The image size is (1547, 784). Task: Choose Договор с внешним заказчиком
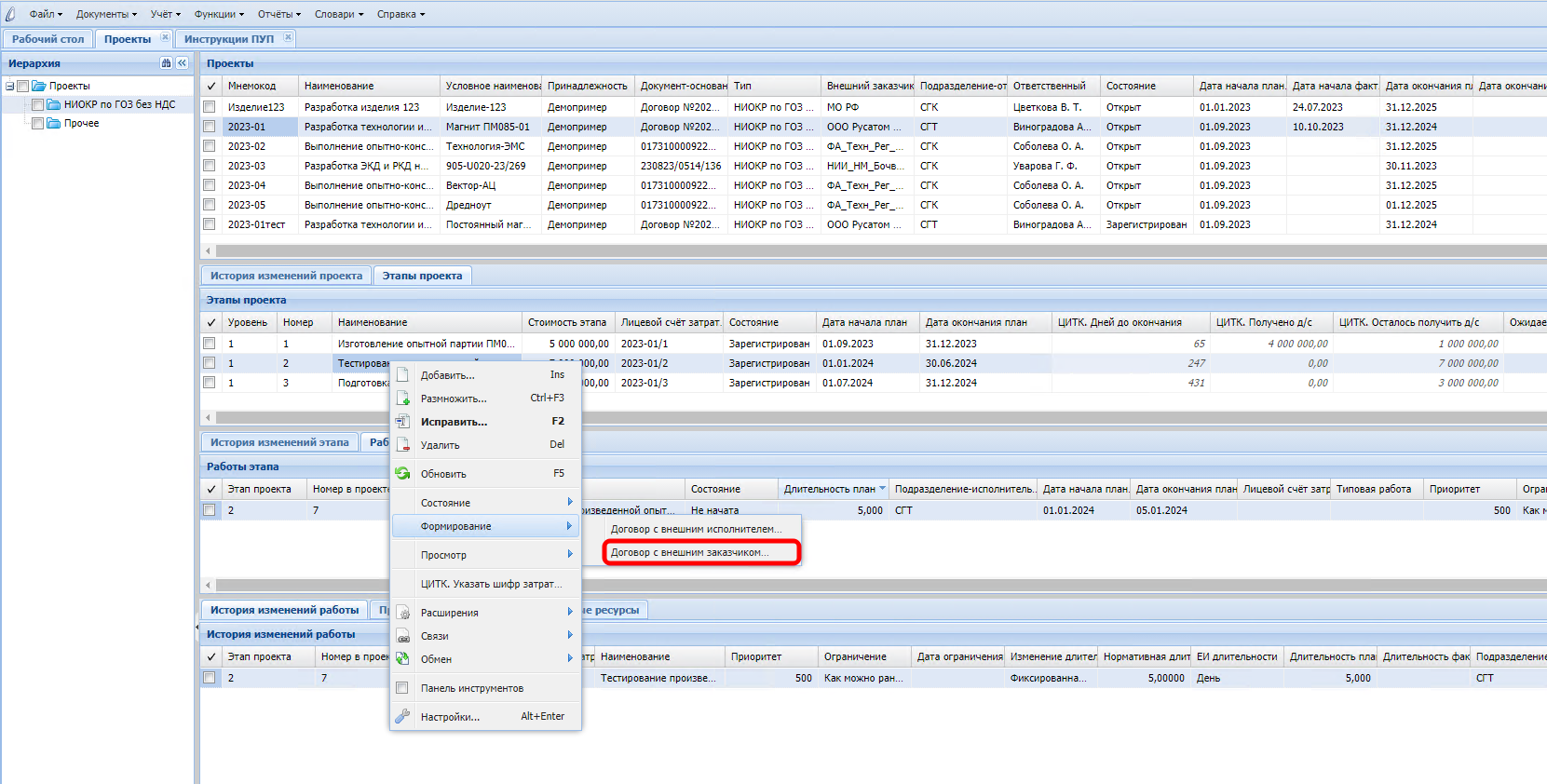(x=689, y=552)
